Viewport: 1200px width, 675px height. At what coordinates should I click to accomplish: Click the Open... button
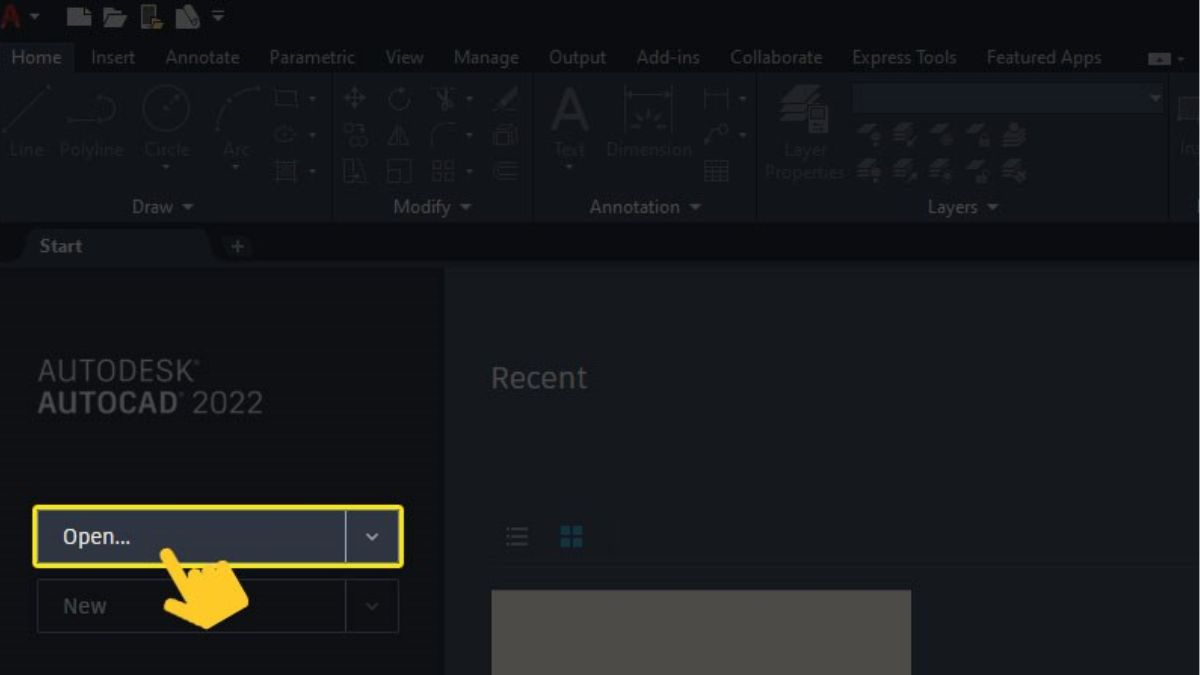click(191, 537)
